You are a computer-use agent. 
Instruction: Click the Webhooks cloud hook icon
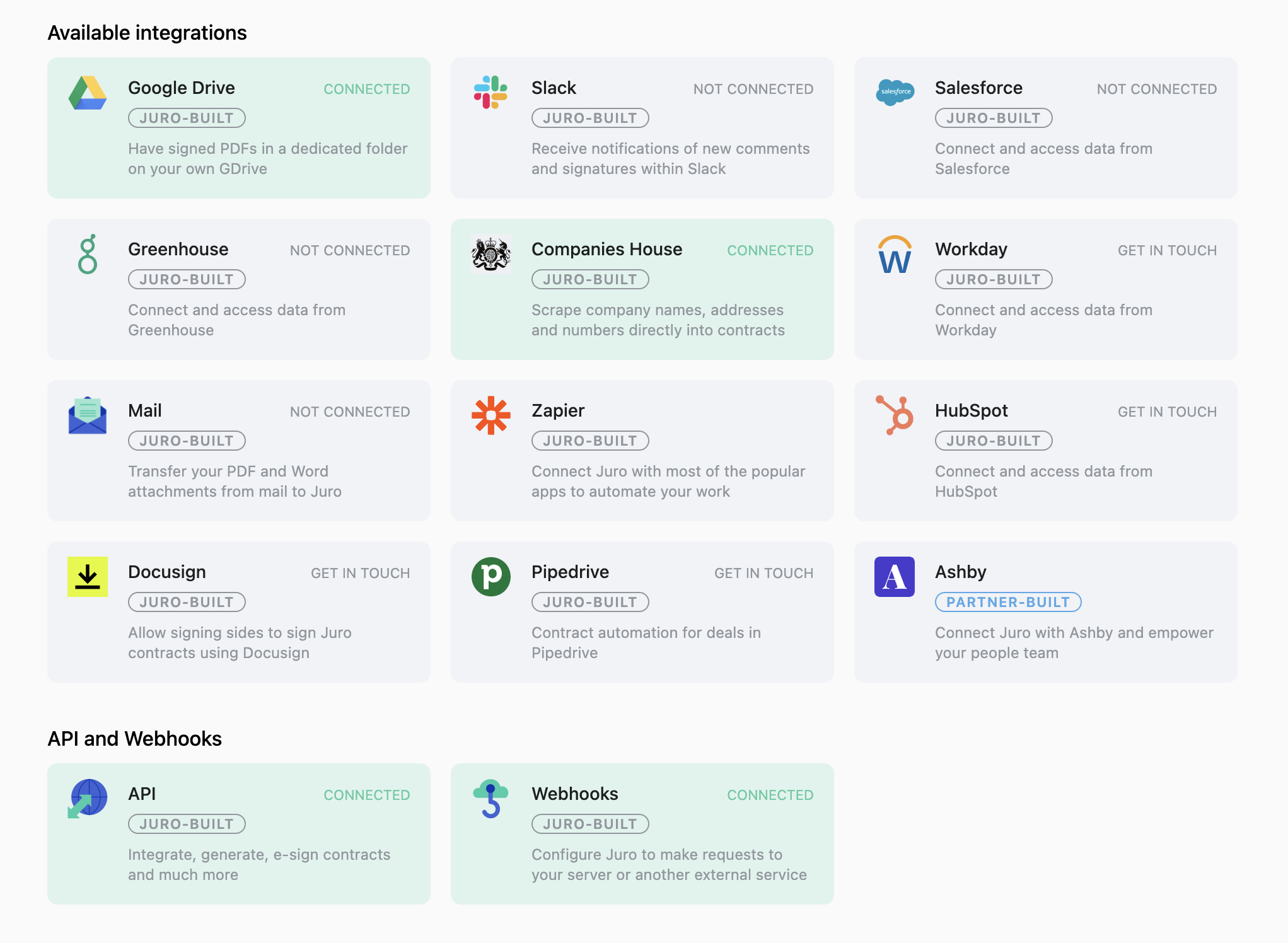pos(491,799)
